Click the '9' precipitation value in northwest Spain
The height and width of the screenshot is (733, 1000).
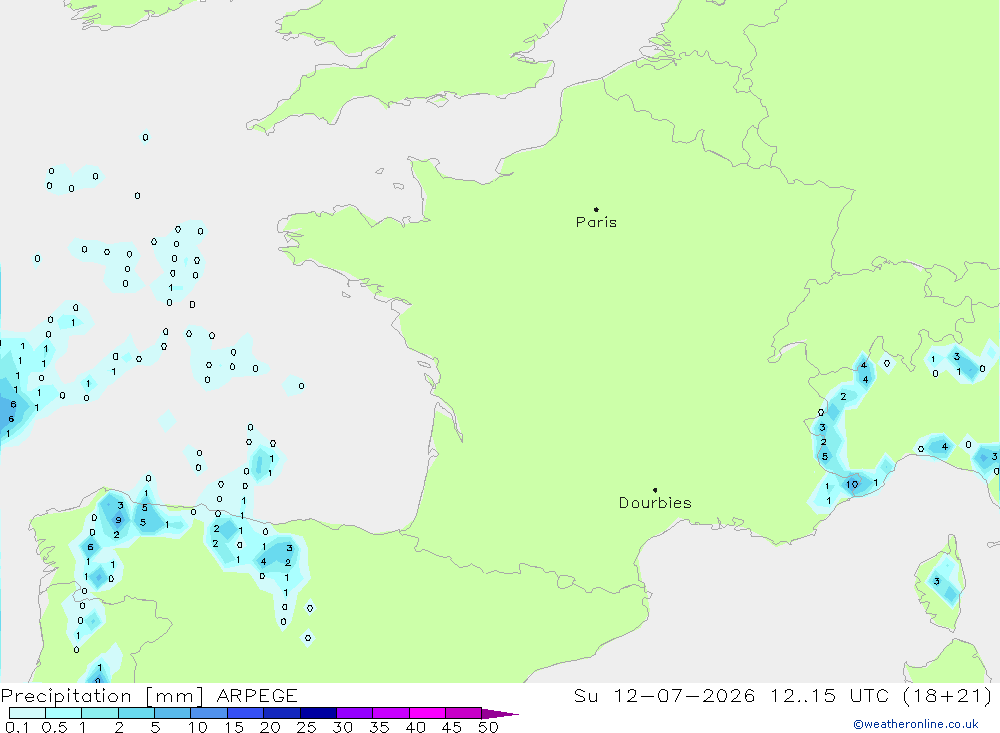coord(118,520)
